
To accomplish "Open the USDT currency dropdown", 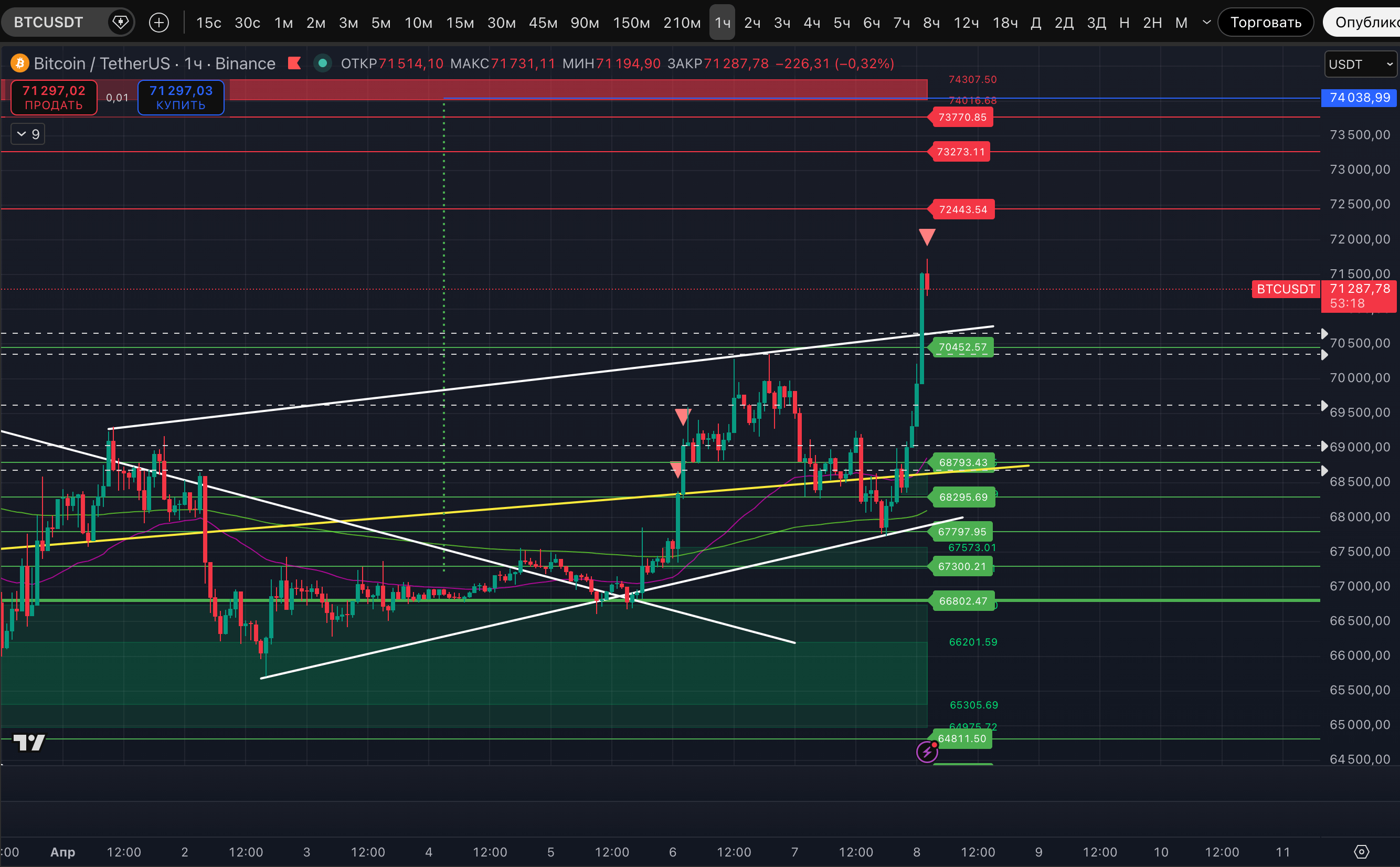I will [x=1360, y=64].
